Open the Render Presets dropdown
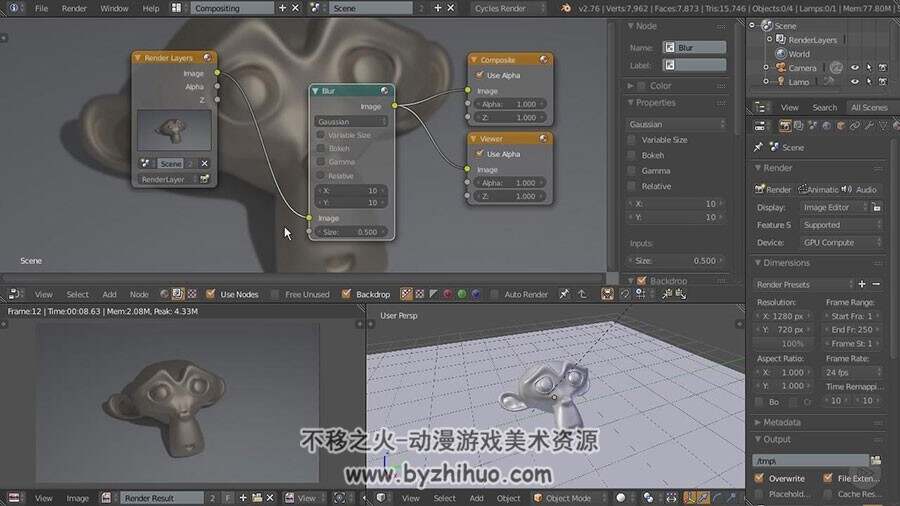 [804, 285]
